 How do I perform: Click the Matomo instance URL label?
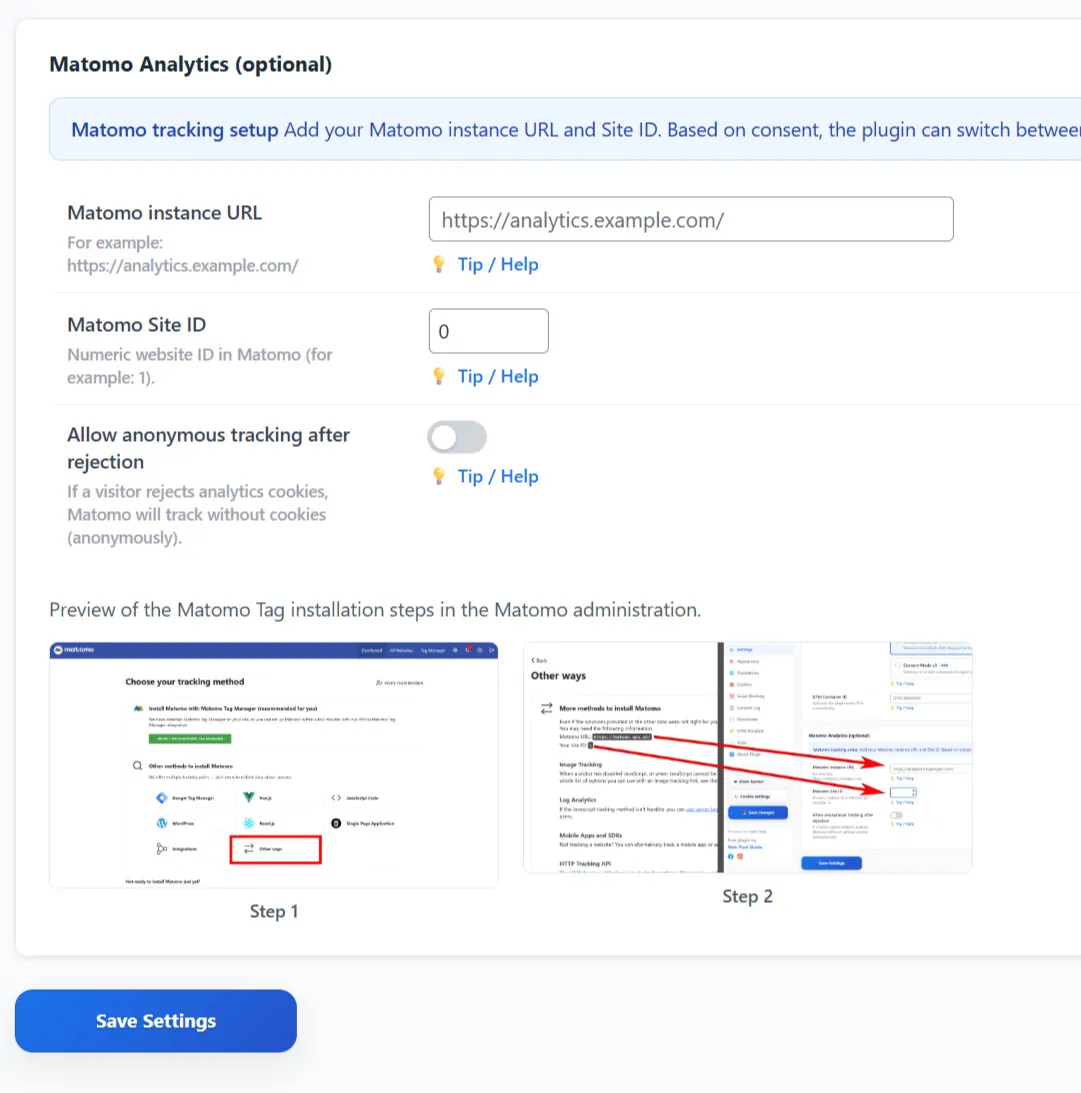click(164, 213)
